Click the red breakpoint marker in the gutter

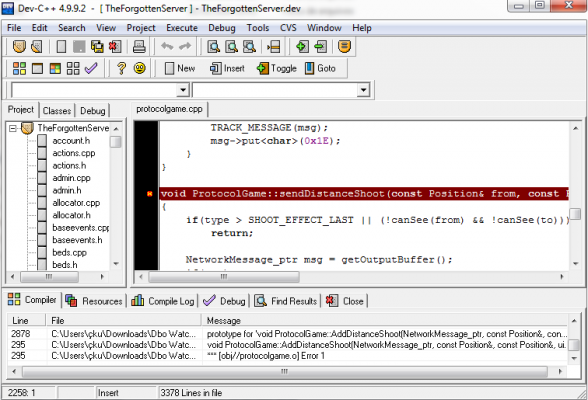(x=150, y=194)
